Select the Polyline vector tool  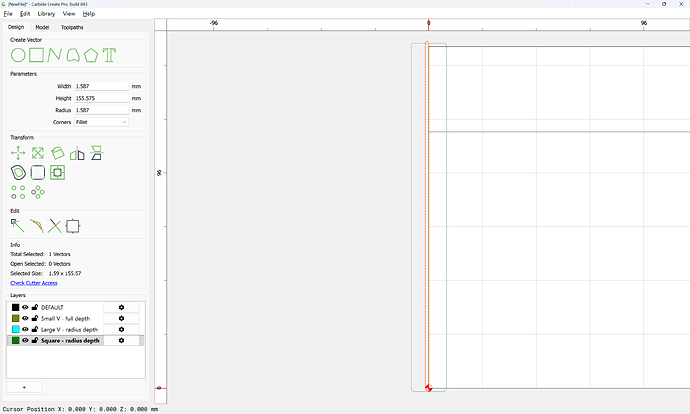pos(55,55)
